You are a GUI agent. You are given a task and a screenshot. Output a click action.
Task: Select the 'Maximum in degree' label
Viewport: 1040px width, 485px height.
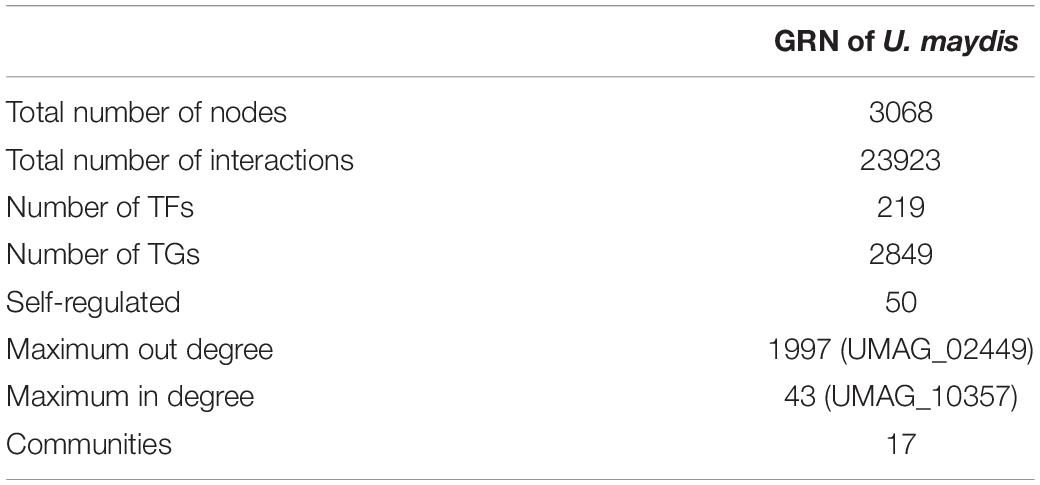pos(130,397)
